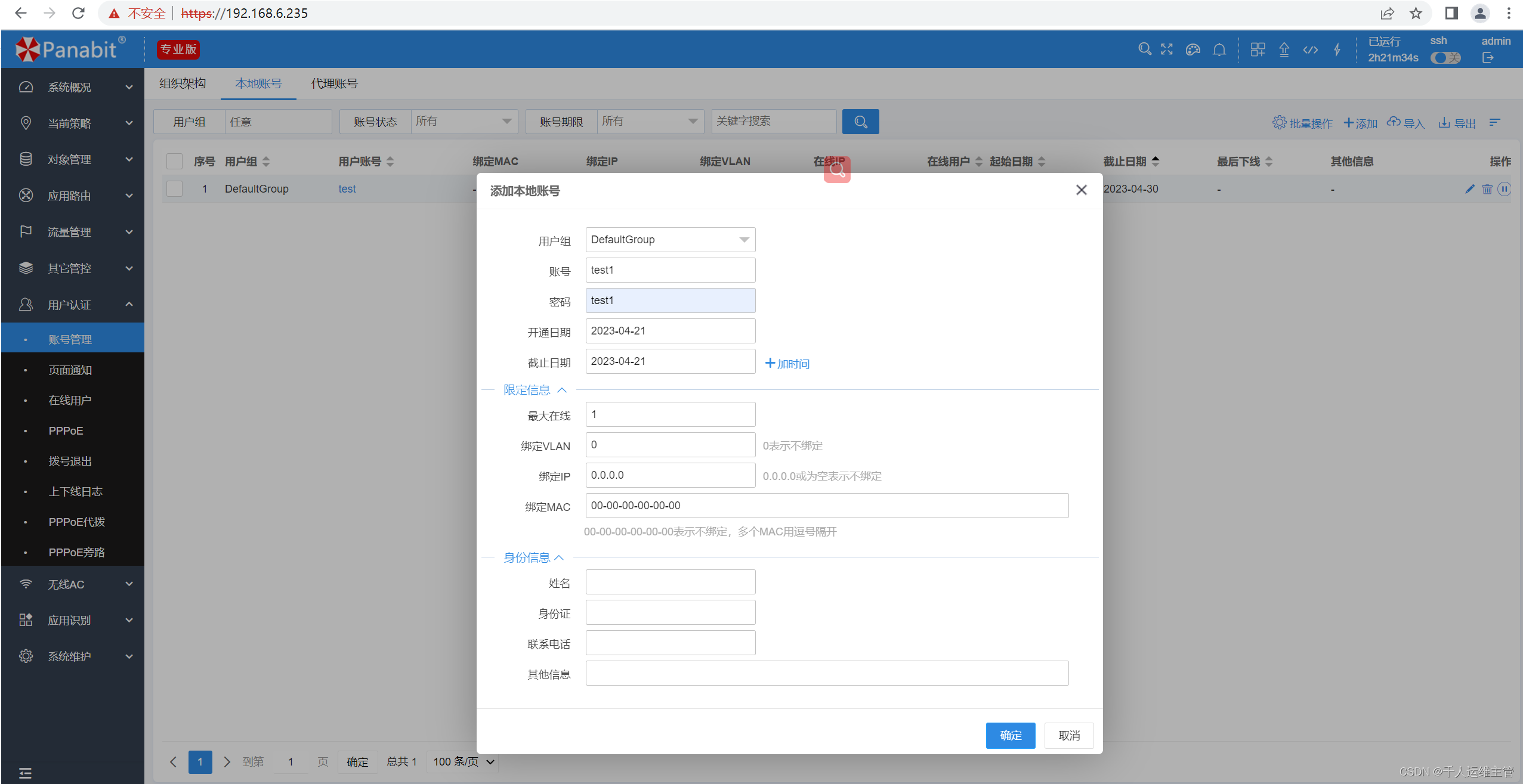
Task: Click the 账号 input field containing test1
Action: click(x=671, y=270)
